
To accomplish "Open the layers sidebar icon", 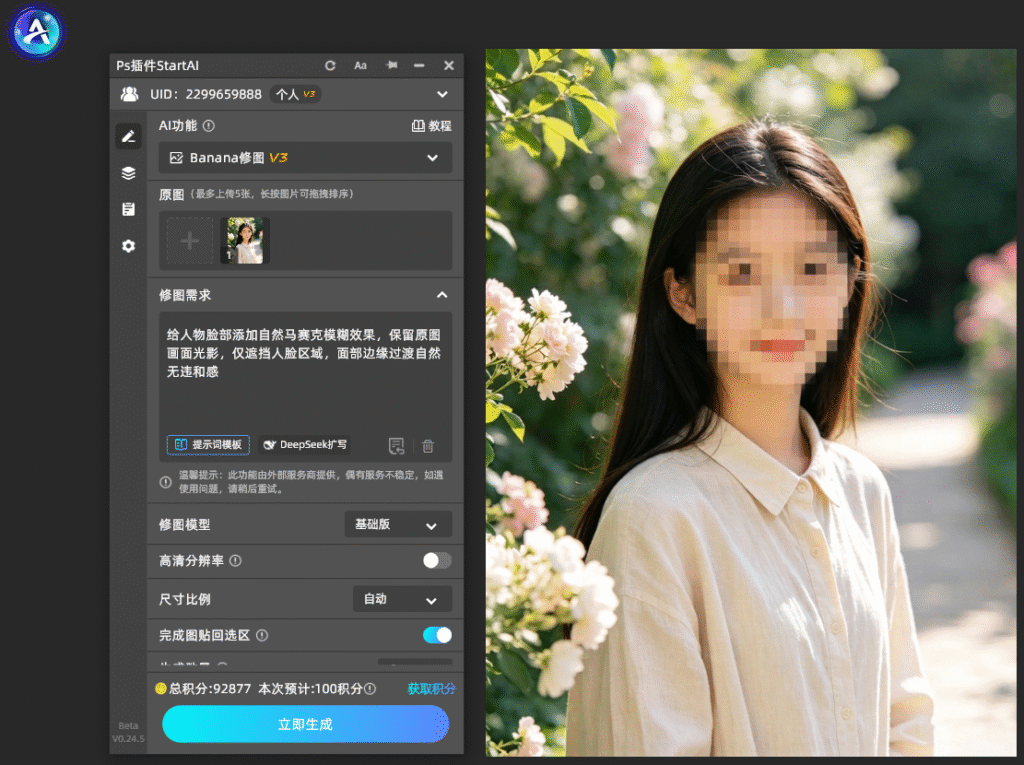I will [x=129, y=173].
